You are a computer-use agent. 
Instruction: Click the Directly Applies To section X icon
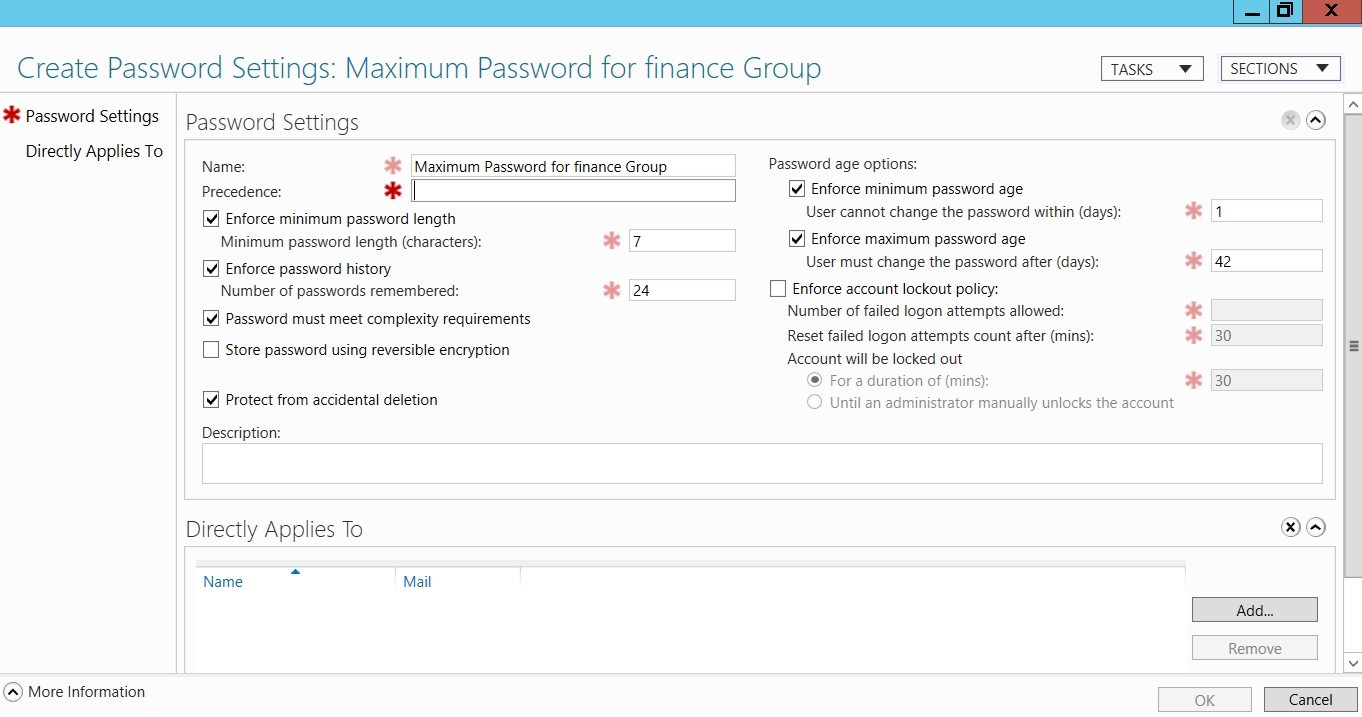click(1290, 527)
